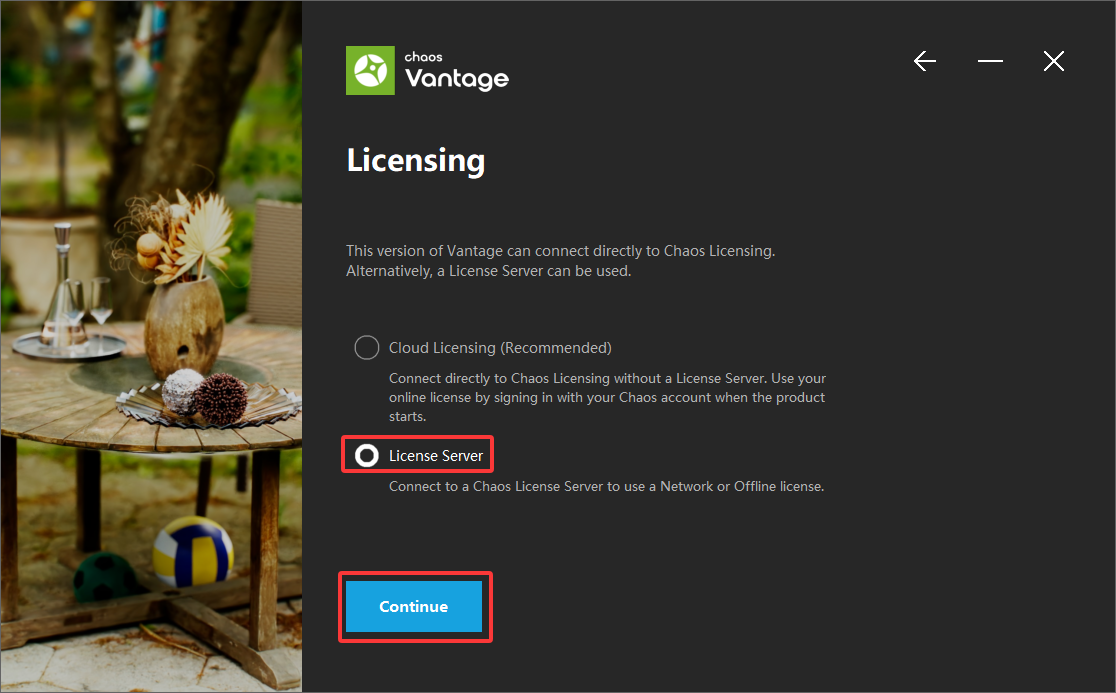Go back using the left arrow icon
1116x693 pixels.
coord(925,61)
